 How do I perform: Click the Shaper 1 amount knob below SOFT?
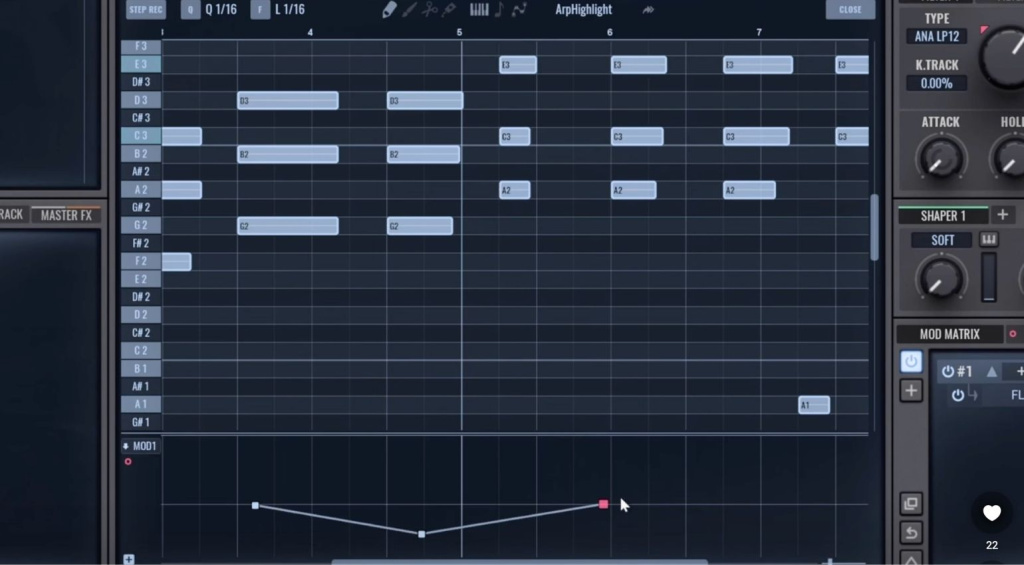pyautogui.click(x=940, y=278)
